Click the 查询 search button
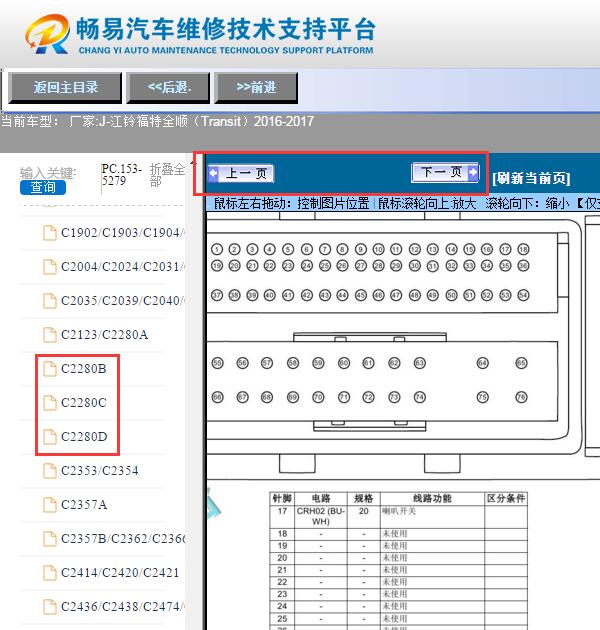This screenshot has width=600, height=630. point(43,187)
